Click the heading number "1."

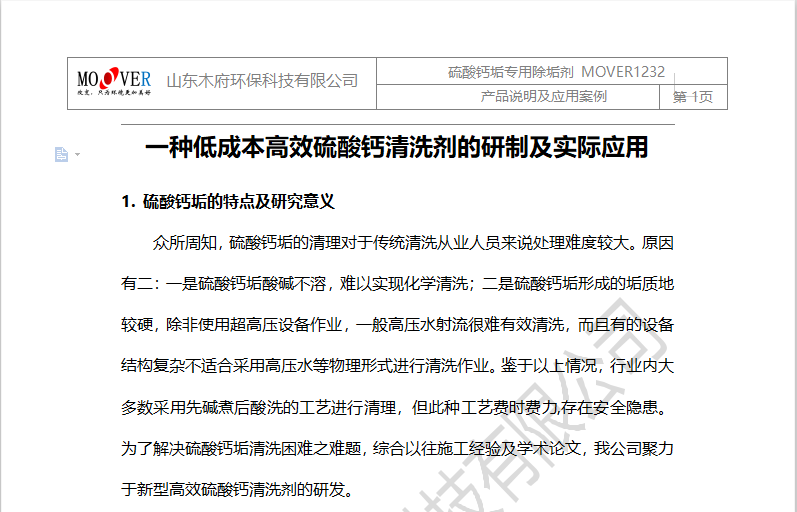(128, 201)
